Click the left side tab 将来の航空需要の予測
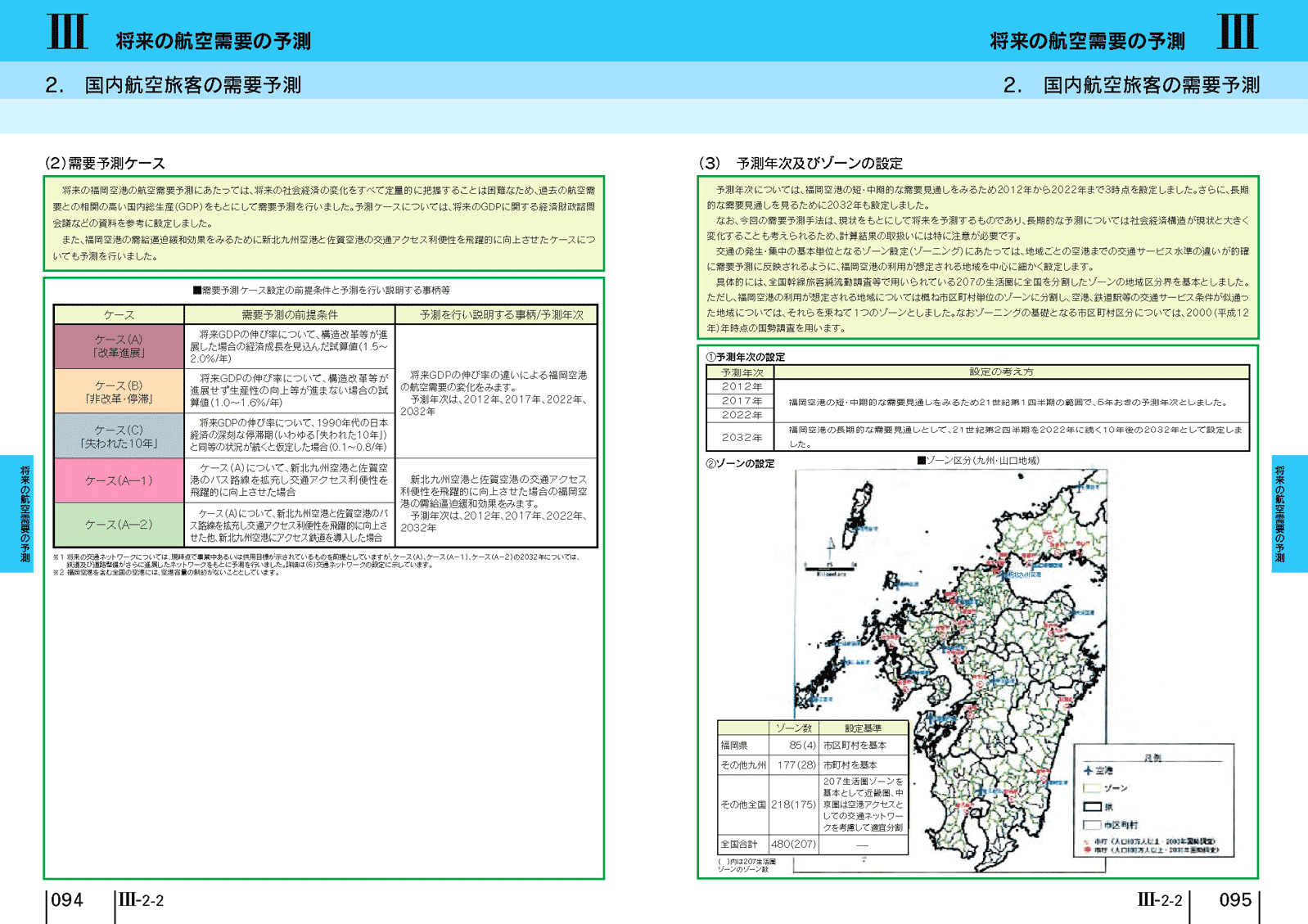This screenshot has height=924, width=1308. [17, 513]
